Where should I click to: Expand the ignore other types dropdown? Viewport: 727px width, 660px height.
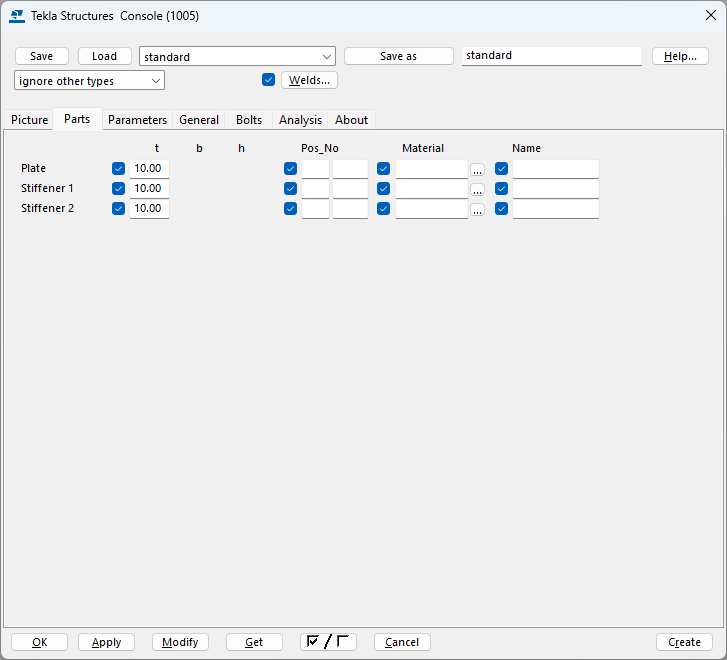pos(89,81)
